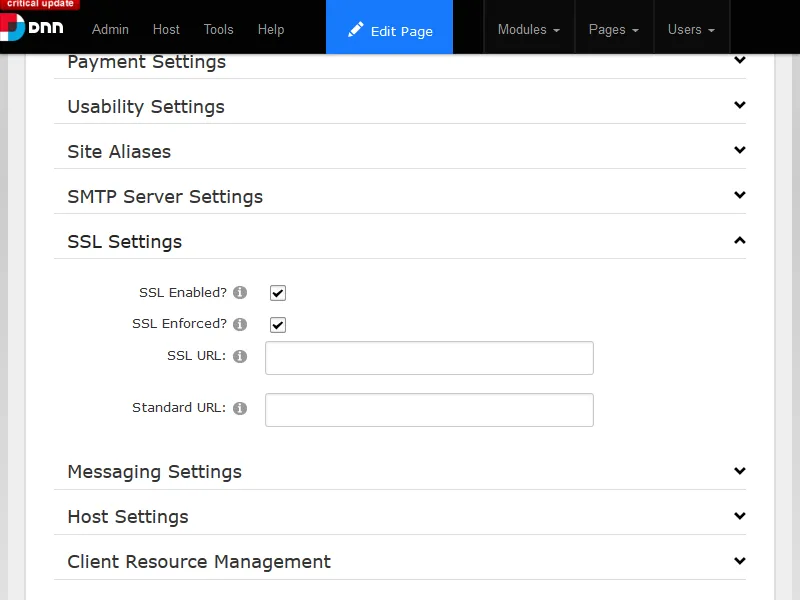This screenshot has height=600, width=800.
Task: Open the Pages dropdown menu
Action: click(613, 29)
